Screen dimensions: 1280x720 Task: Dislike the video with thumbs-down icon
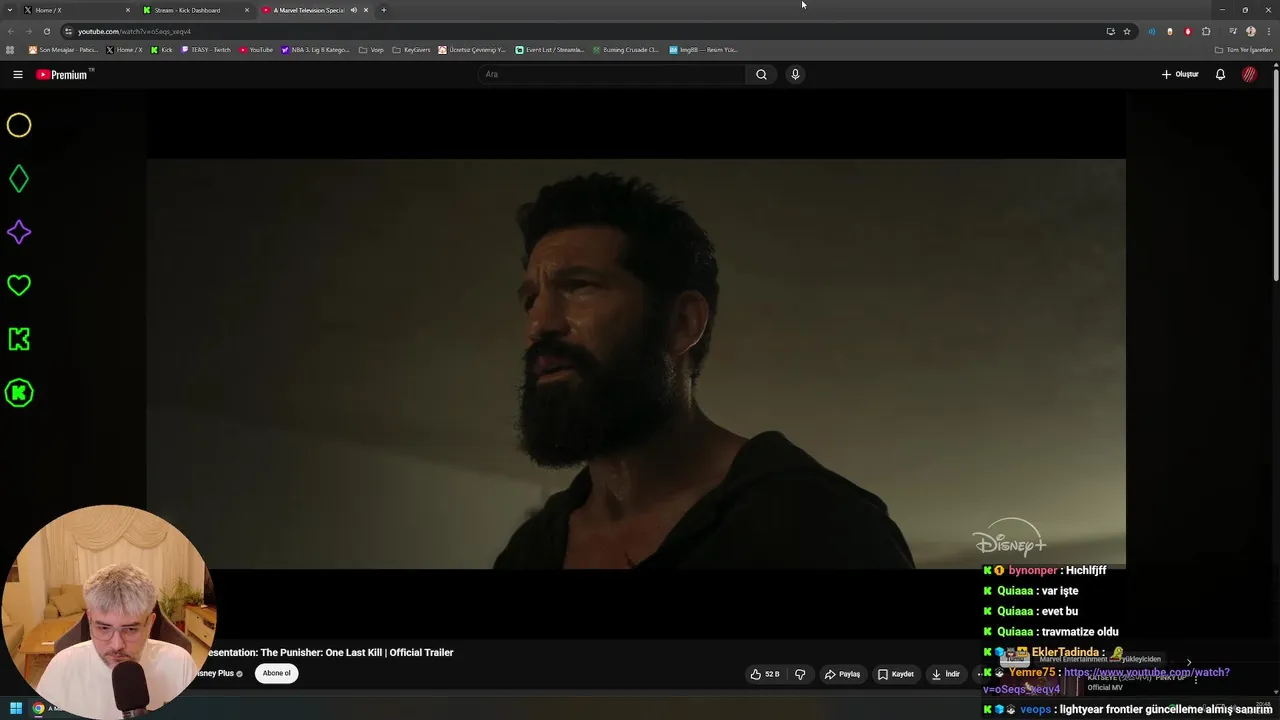tap(800, 674)
